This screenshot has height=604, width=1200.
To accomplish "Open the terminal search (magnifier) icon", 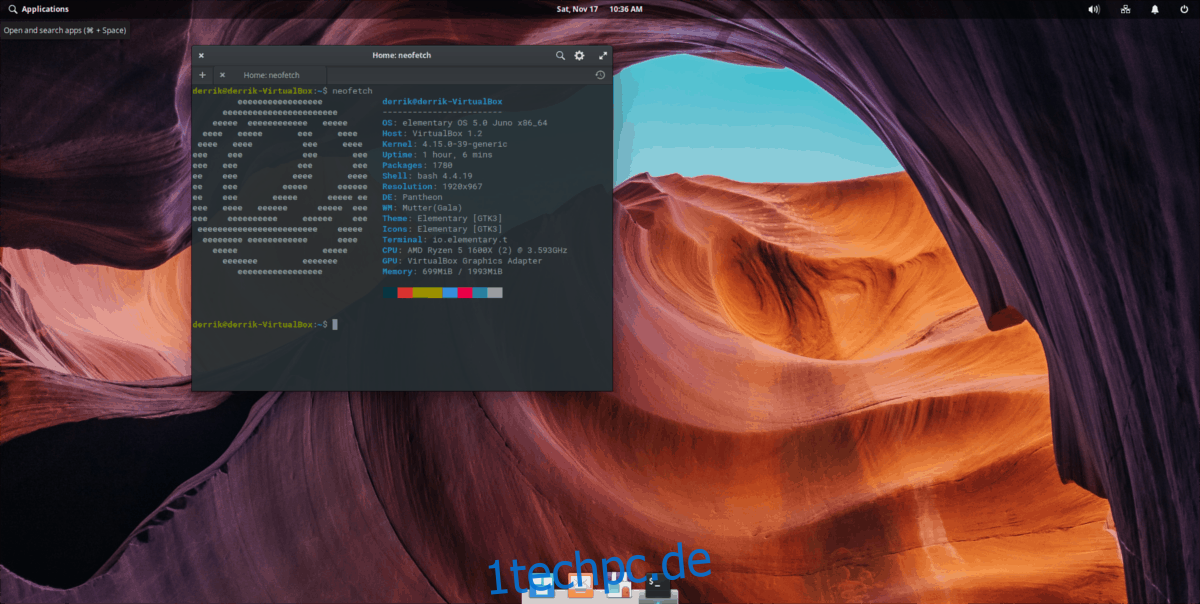I will click(561, 56).
